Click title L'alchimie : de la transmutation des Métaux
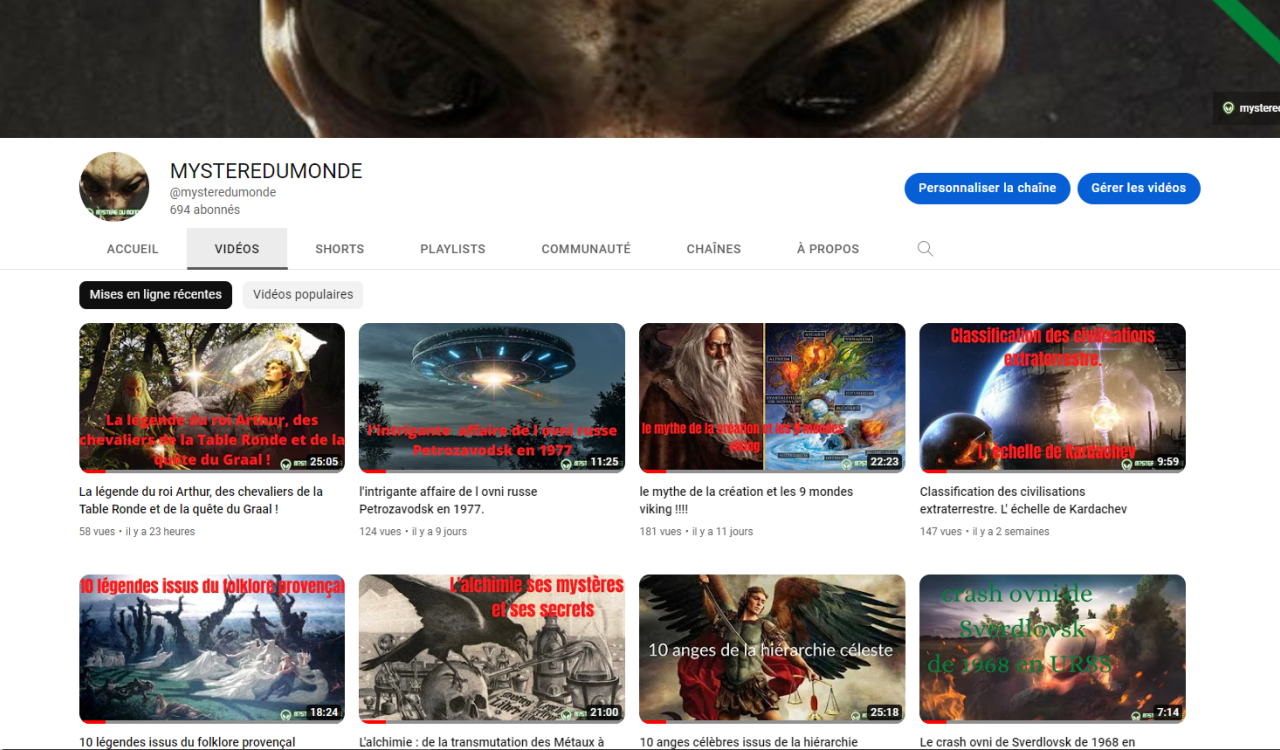Viewport: 1280px width, 750px height. click(x=482, y=742)
